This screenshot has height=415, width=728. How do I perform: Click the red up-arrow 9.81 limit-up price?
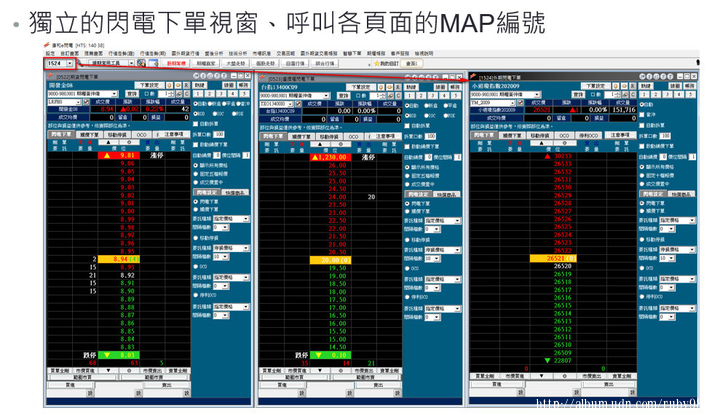(x=125, y=157)
